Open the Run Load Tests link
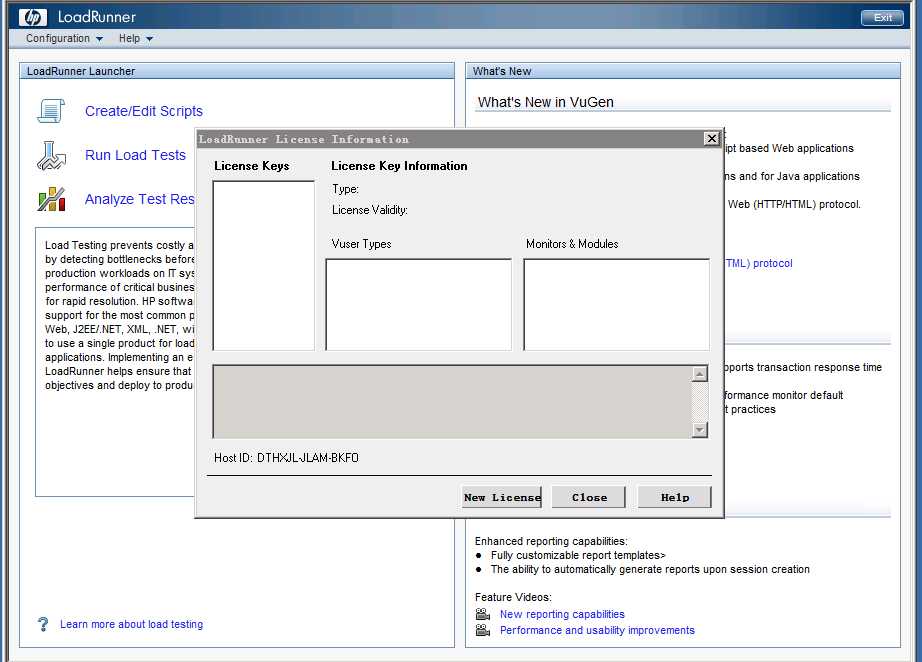The height and width of the screenshot is (662, 922). pyautogui.click(x=135, y=155)
